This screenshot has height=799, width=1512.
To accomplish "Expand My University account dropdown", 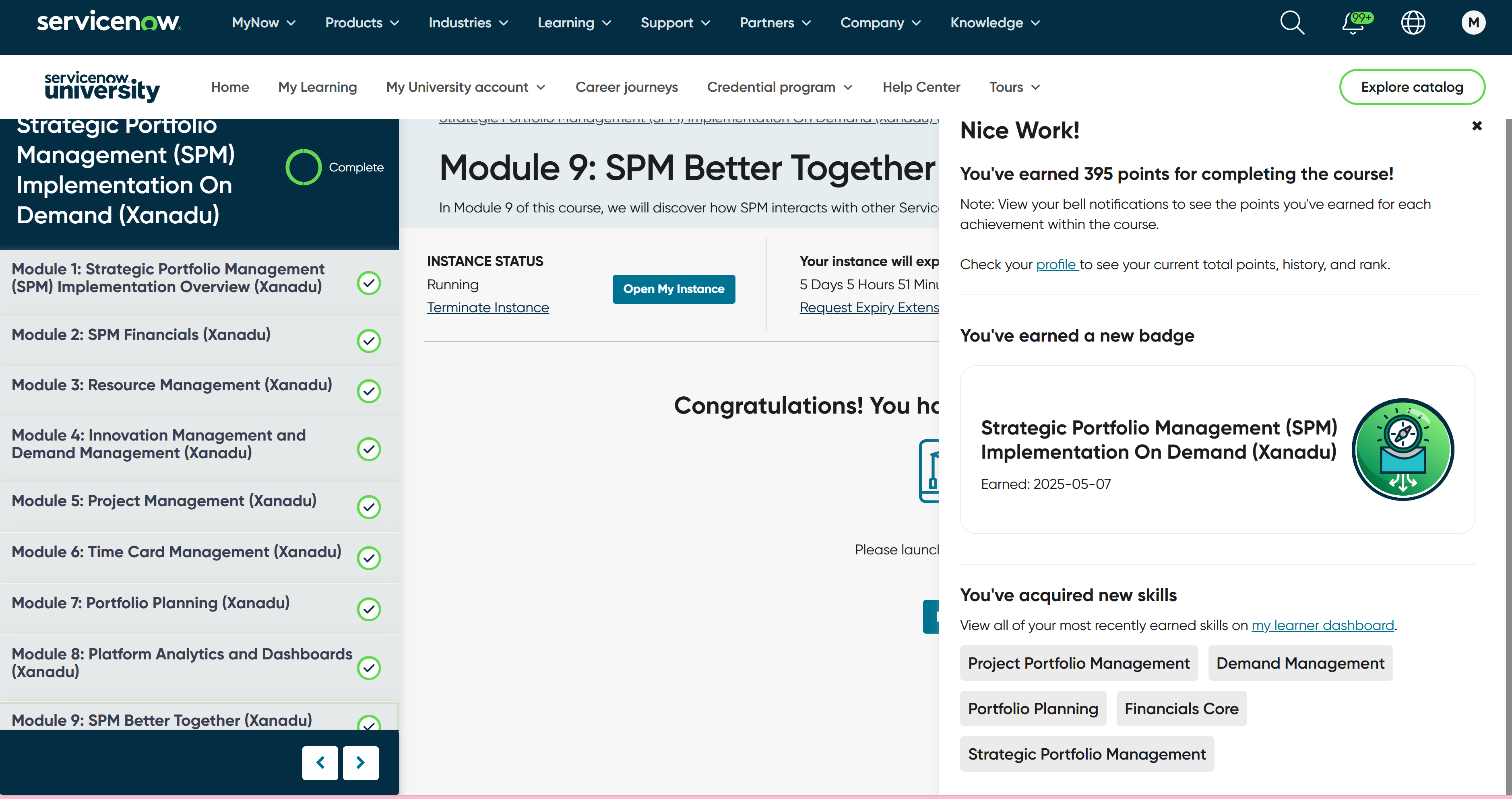I will click(x=465, y=87).
